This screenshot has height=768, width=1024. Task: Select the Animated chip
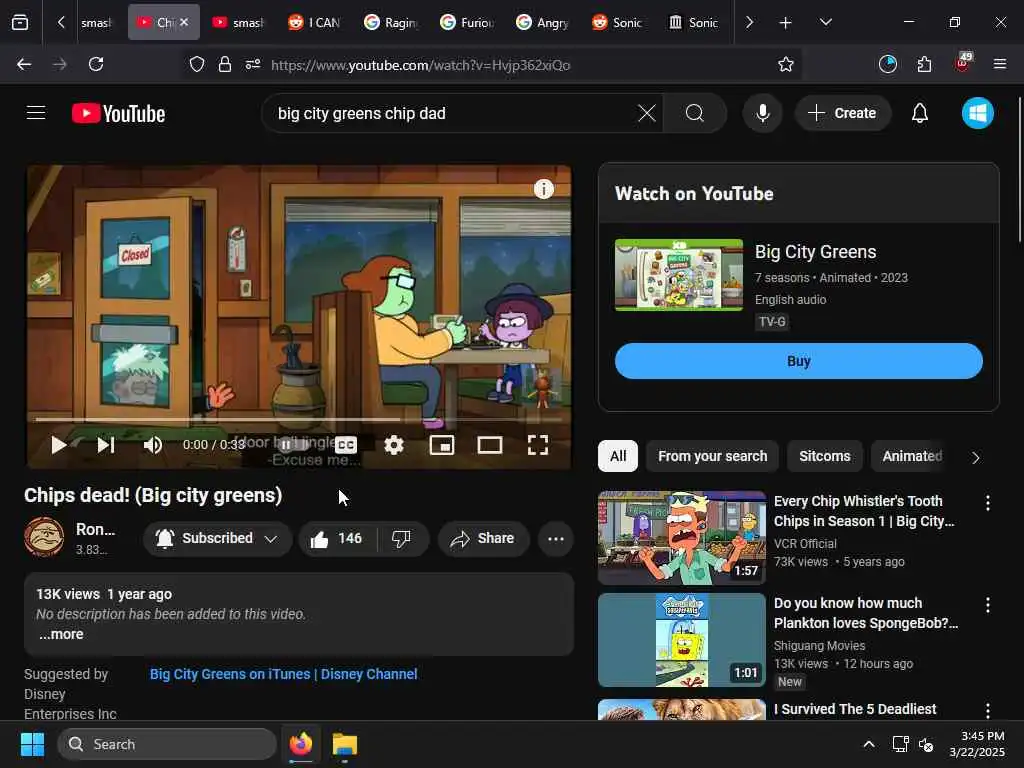click(x=912, y=456)
